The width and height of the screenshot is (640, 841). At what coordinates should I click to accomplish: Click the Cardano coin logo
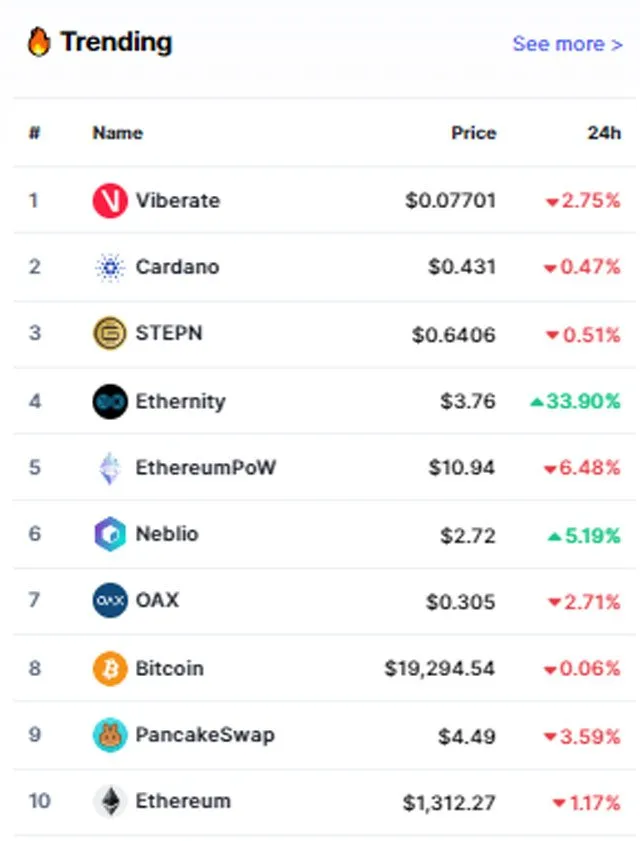pyautogui.click(x=110, y=267)
